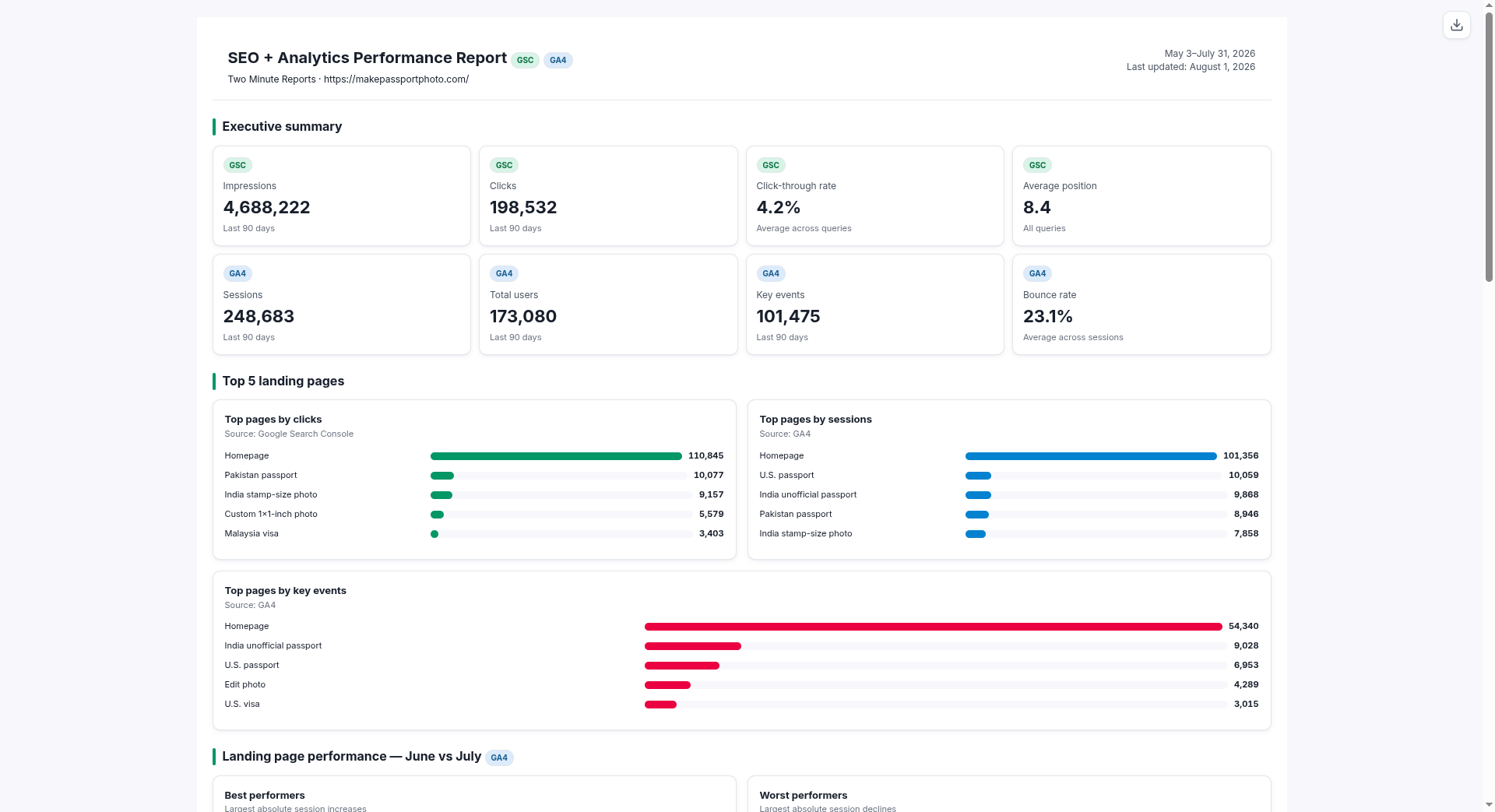Click the India stamp-size photo sessions value 7,858
Viewport: 1495px width, 812px height.
[x=1246, y=534]
